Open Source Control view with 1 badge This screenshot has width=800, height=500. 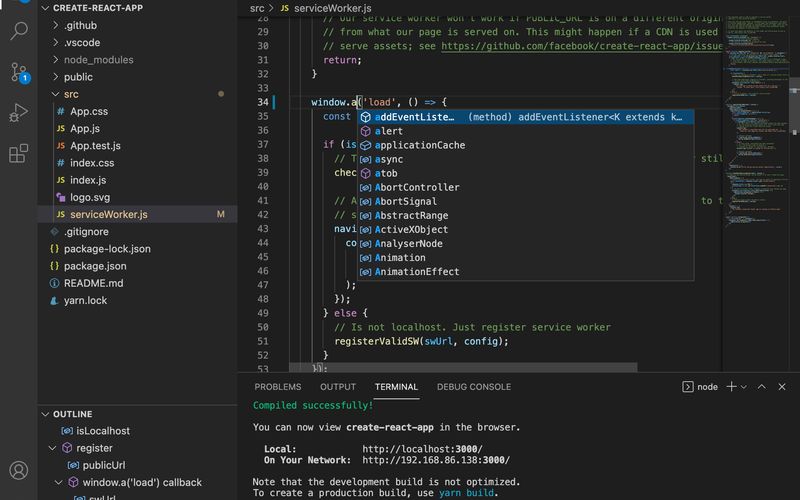pyautogui.click(x=19, y=72)
